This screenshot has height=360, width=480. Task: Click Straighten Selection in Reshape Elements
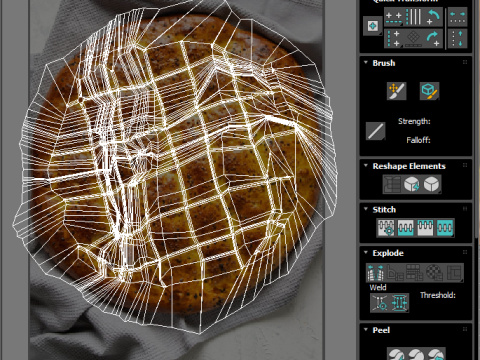tap(393, 184)
